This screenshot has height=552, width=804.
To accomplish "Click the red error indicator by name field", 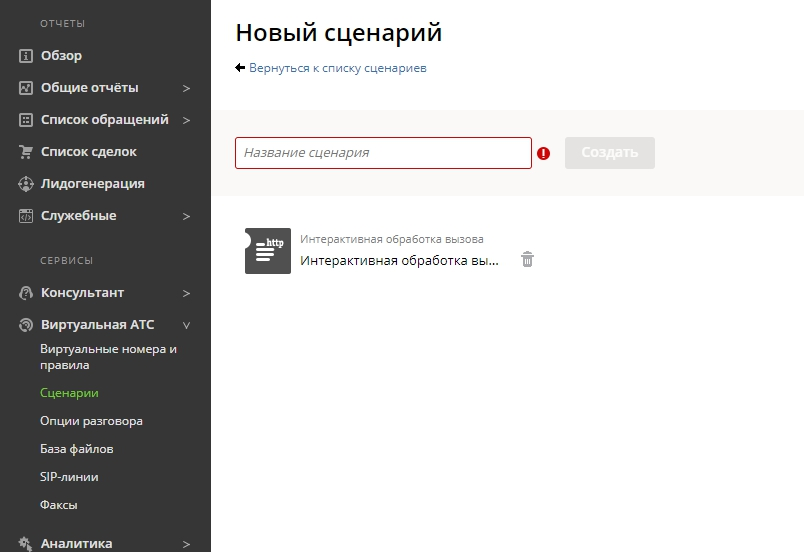I will pyautogui.click(x=544, y=153).
